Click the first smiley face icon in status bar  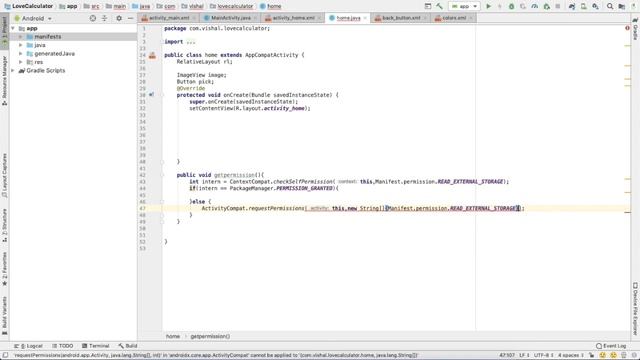click(602, 356)
